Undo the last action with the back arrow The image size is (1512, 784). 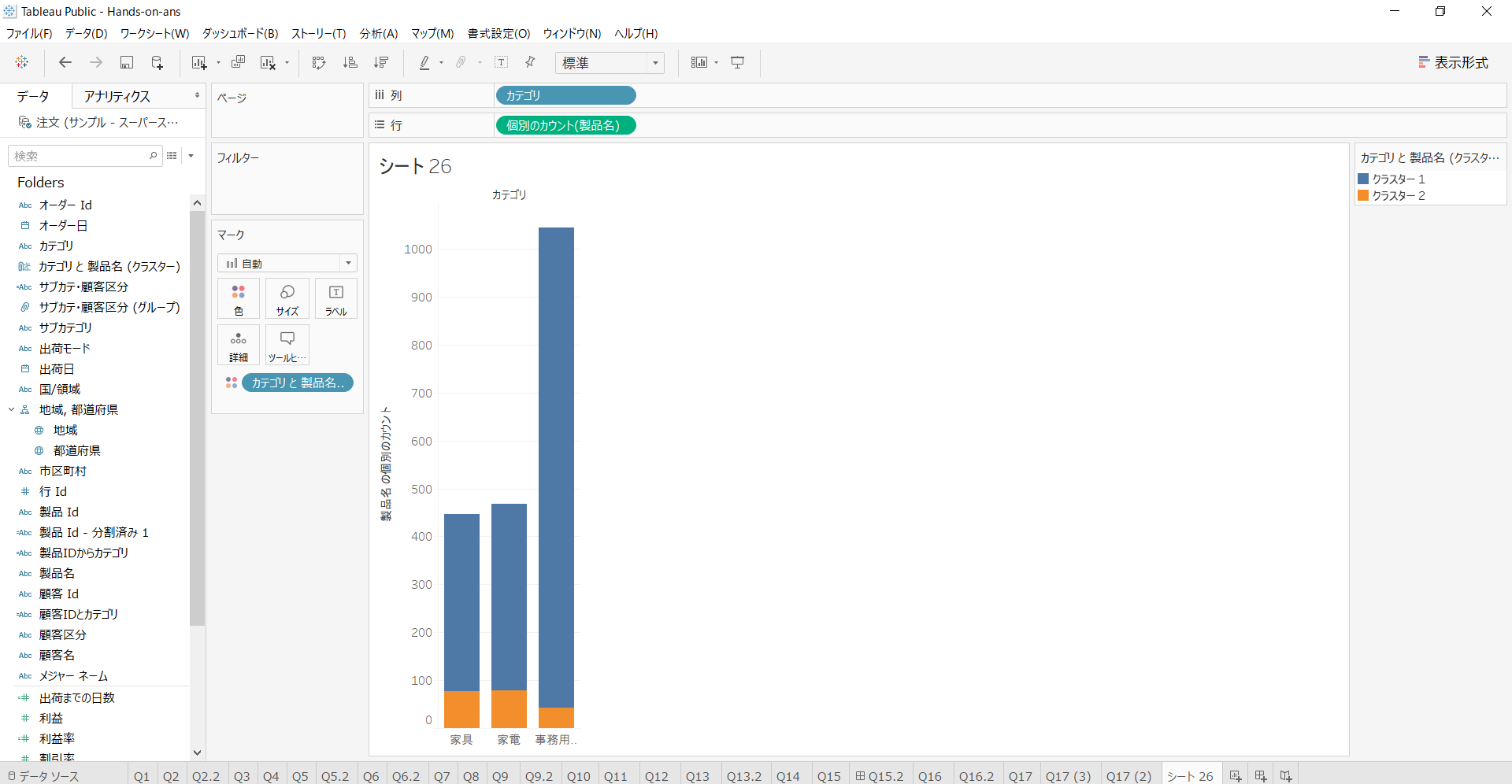pos(65,62)
